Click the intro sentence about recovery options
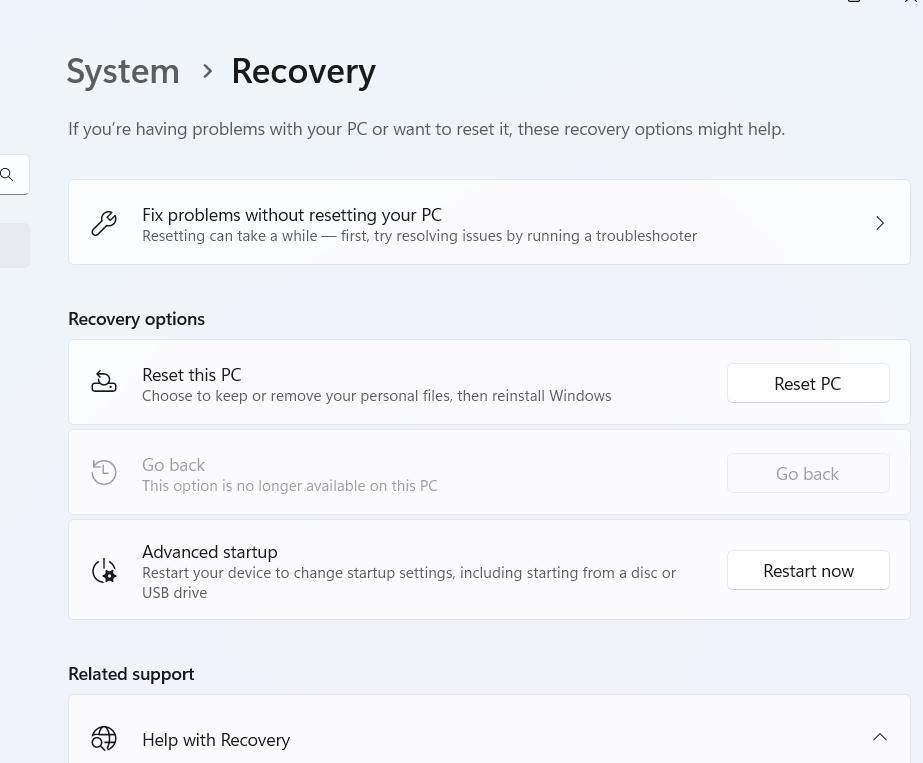Image resolution: width=923 pixels, height=763 pixels. [x=426, y=129]
